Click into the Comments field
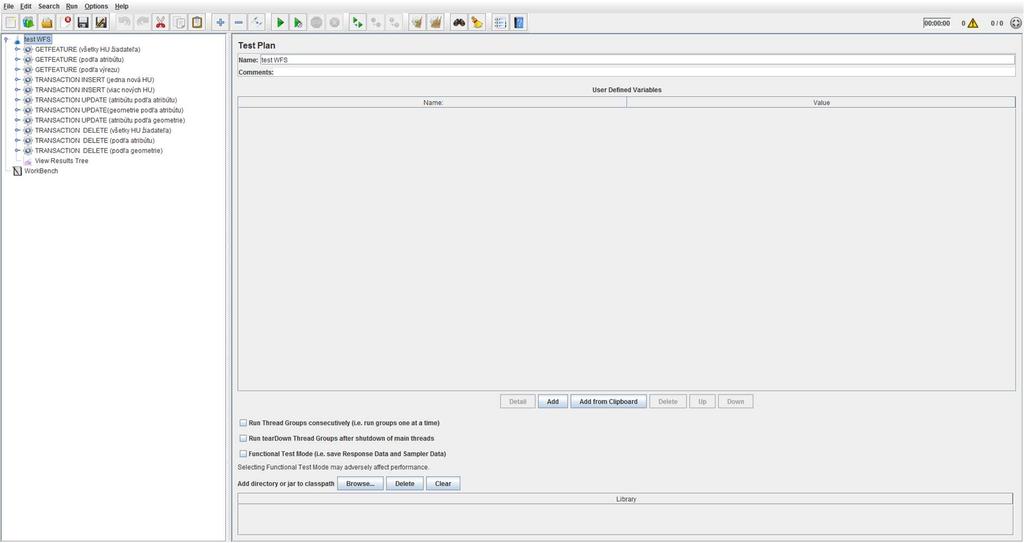This screenshot has height=543, width=1024. point(645,73)
